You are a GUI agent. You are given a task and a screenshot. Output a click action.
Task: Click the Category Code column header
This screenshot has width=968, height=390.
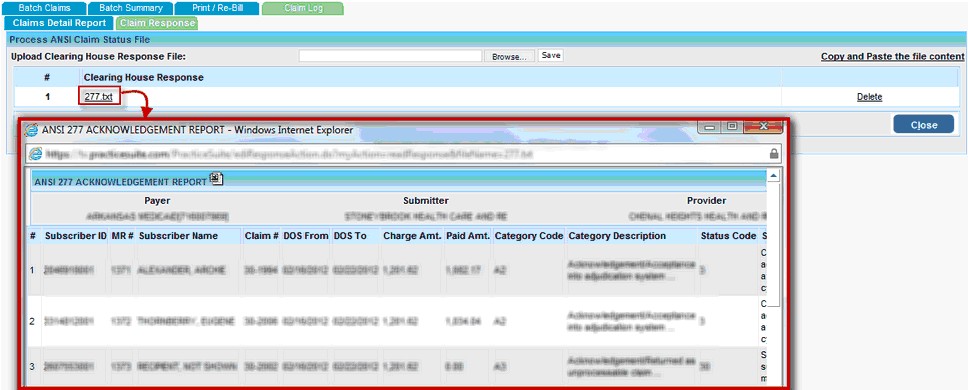click(529, 236)
